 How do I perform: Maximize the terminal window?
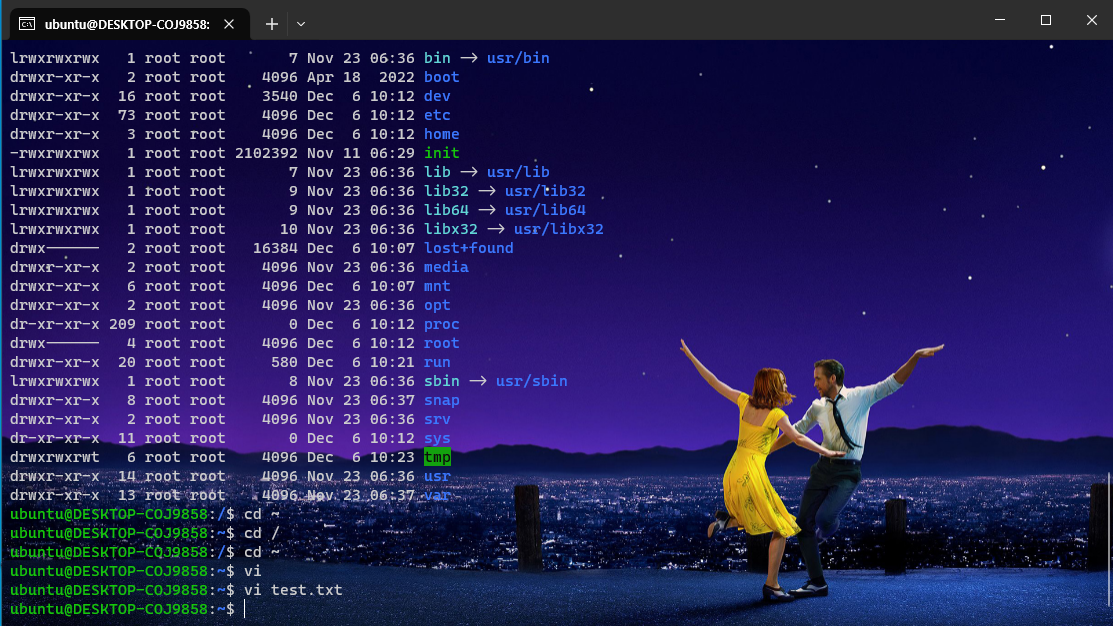[1046, 20]
